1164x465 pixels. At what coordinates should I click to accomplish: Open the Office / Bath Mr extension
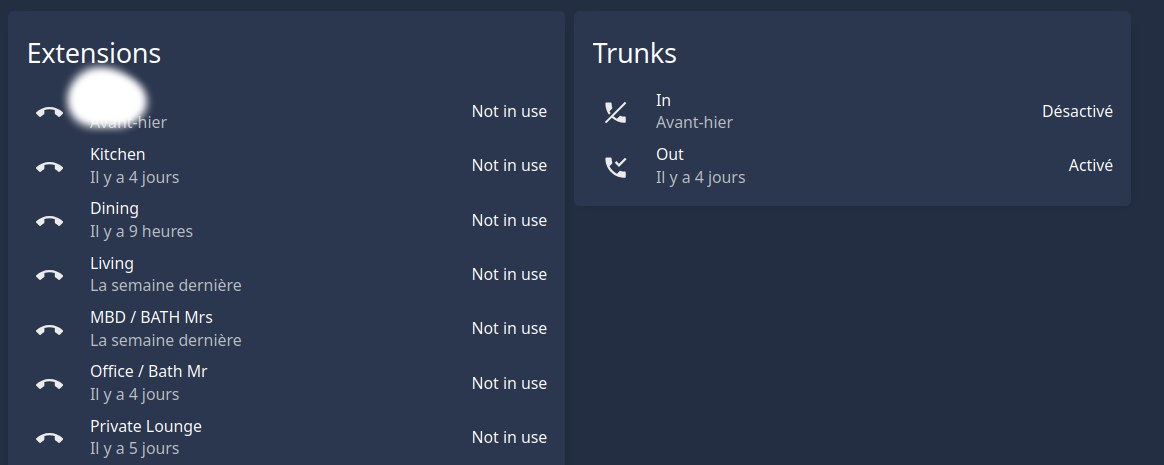click(x=148, y=372)
